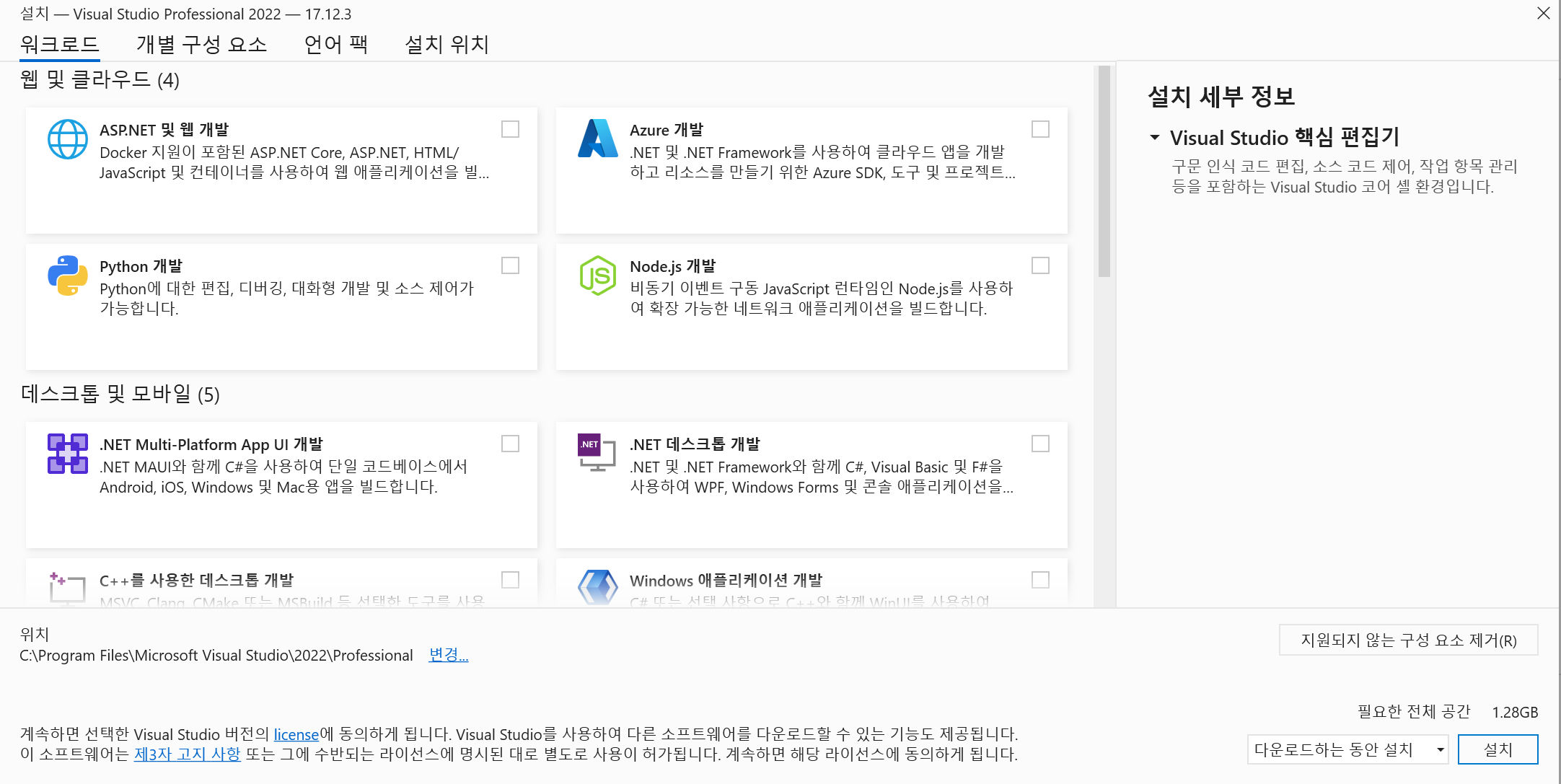1561x784 pixels.
Task: Click the 설치 button
Action: (x=1498, y=750)
